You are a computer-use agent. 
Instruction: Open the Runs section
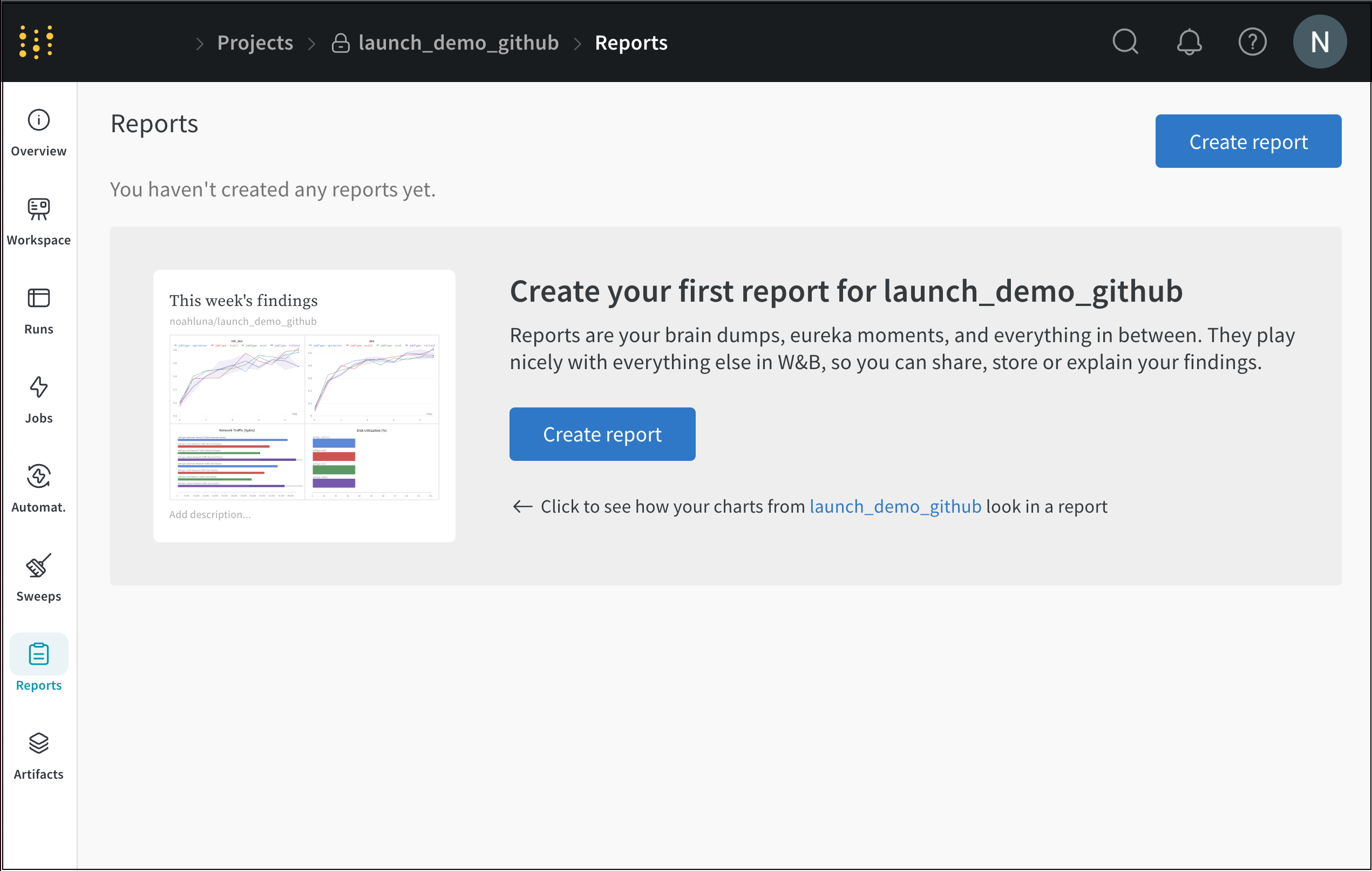click(38, 309)
